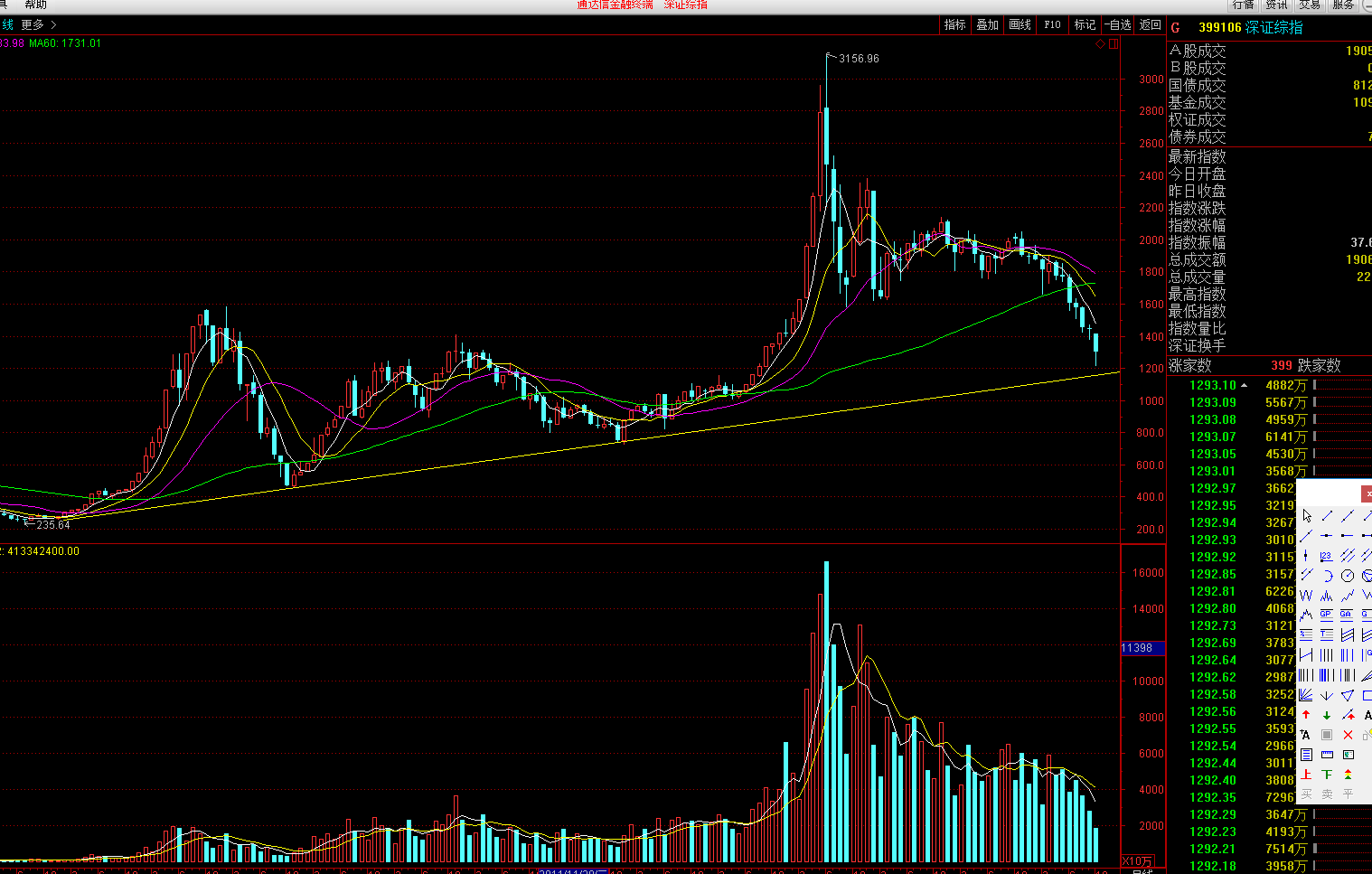Toggle the 画线 drawing tools button
1372x874 pixels.
point(1020,25)
